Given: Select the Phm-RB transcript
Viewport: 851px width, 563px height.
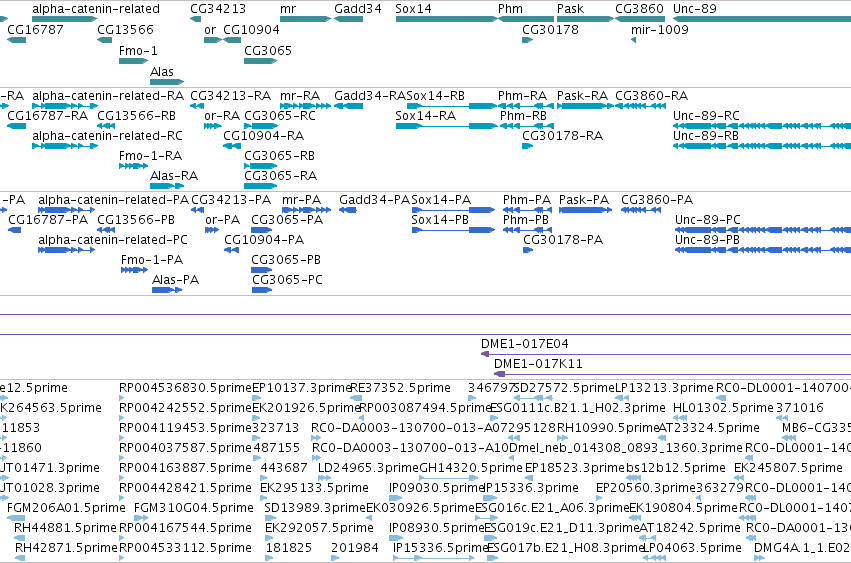Looking at the screenshot, I should point(526,126).
